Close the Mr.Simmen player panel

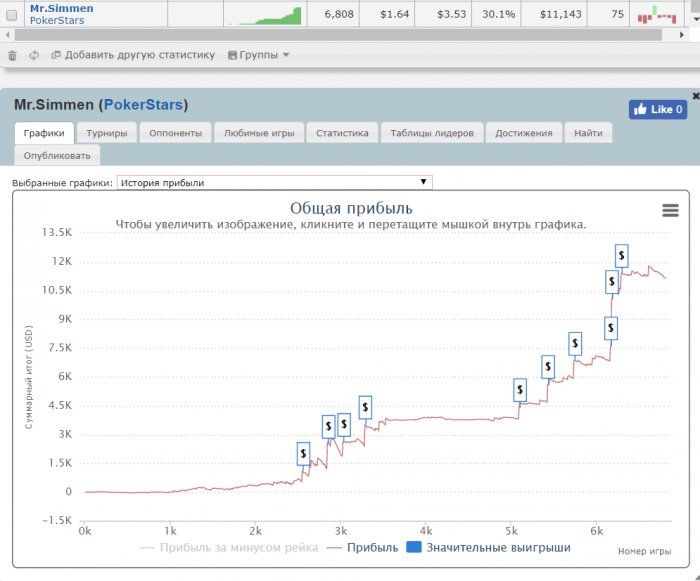pos(695,96)
